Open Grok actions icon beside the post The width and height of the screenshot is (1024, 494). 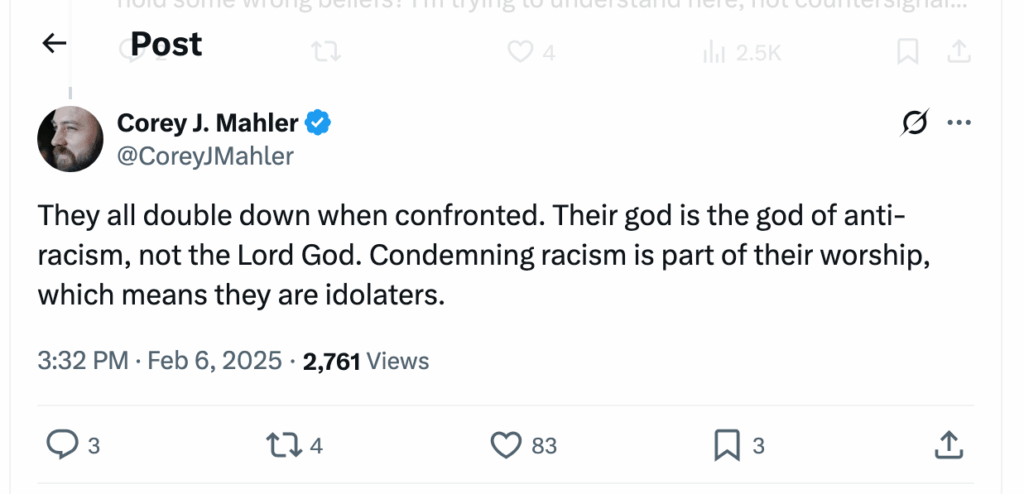click(x=912, y=123)
